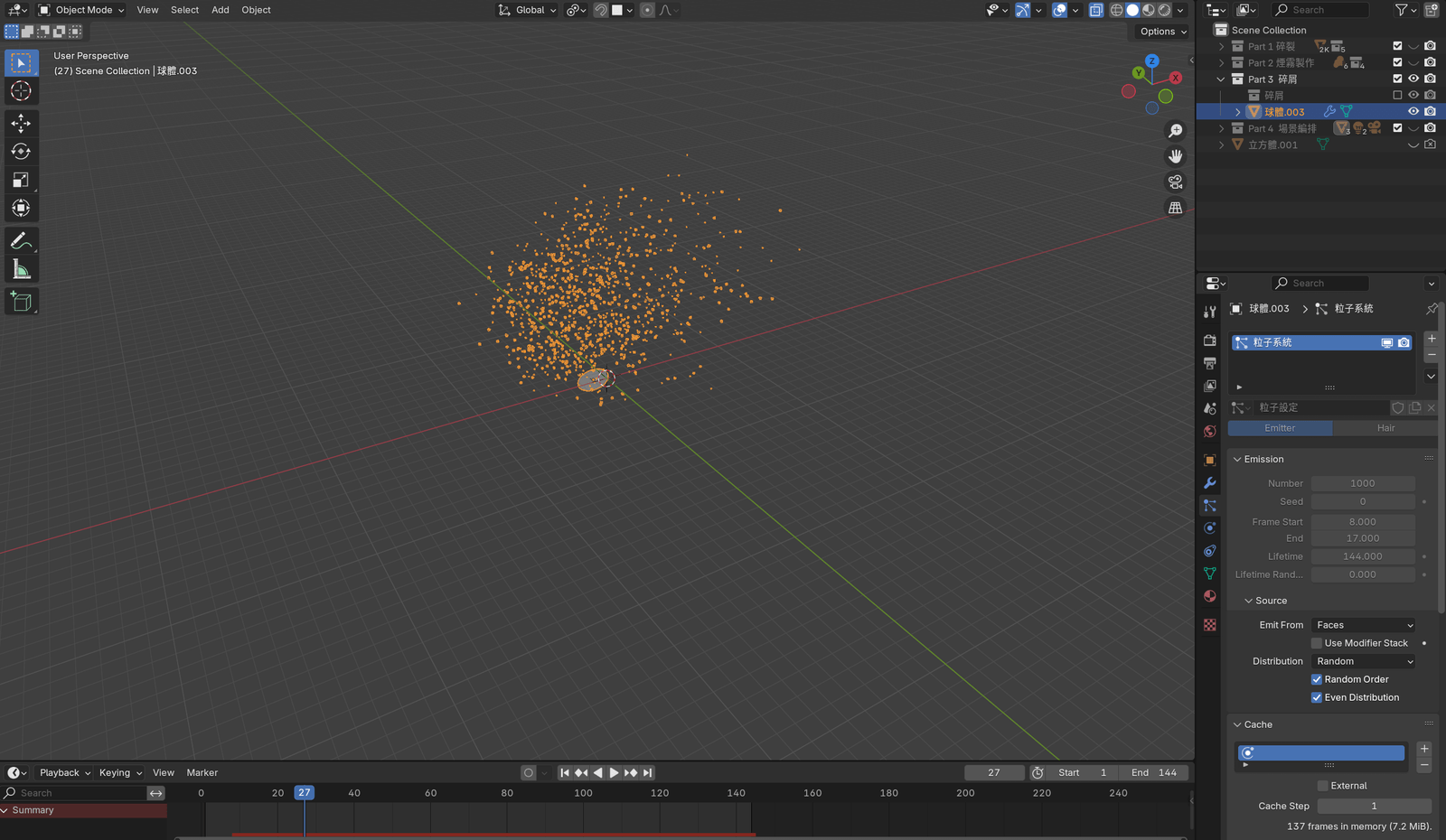Open the Select menu
Screen dimensions: 1446x840
click(x=184, y=10)
